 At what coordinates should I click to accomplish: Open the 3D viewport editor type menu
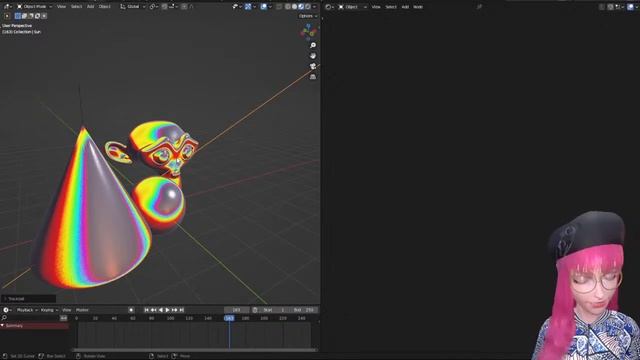pos(7,7)
